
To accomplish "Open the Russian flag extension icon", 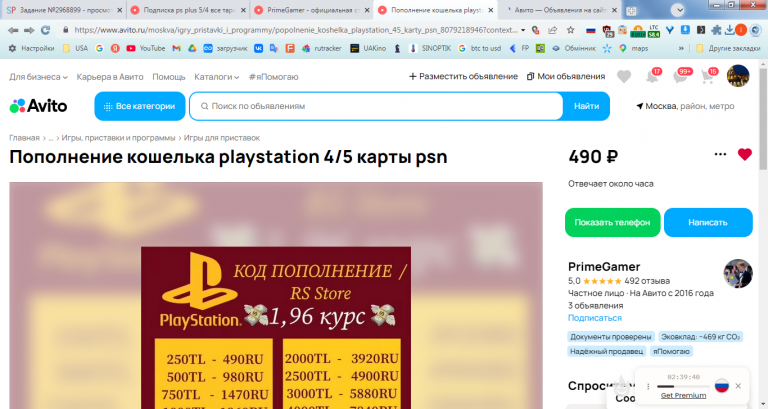I will pyautogui.click(x=591, y=30).
